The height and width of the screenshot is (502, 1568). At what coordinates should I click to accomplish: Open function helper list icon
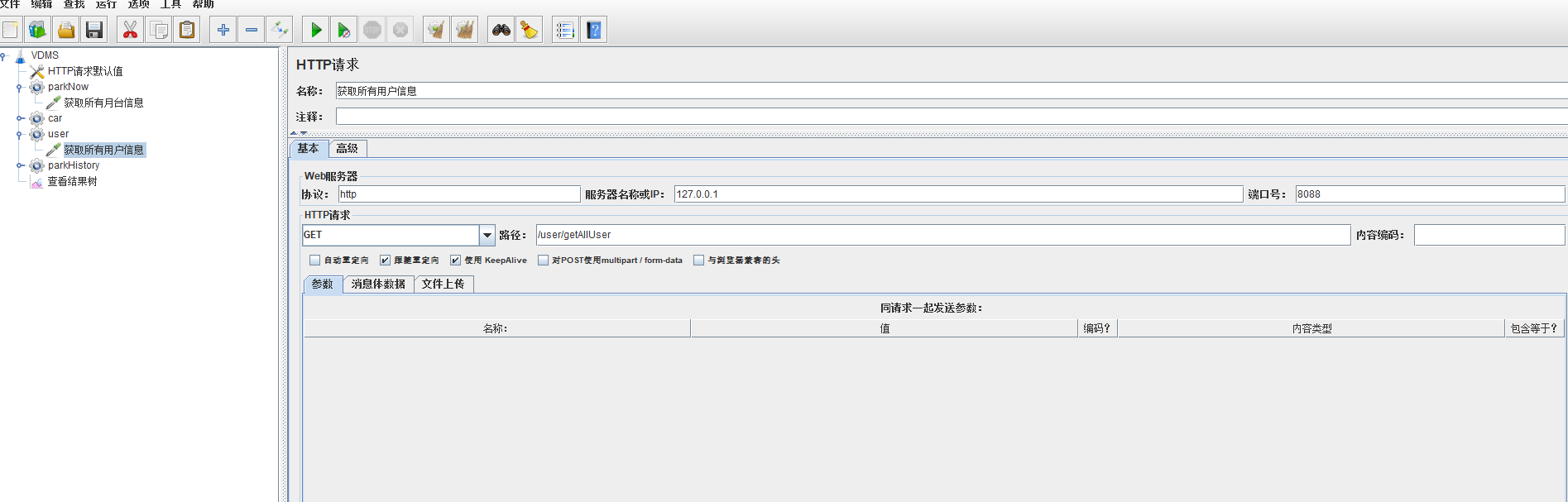tap(565, 30)
